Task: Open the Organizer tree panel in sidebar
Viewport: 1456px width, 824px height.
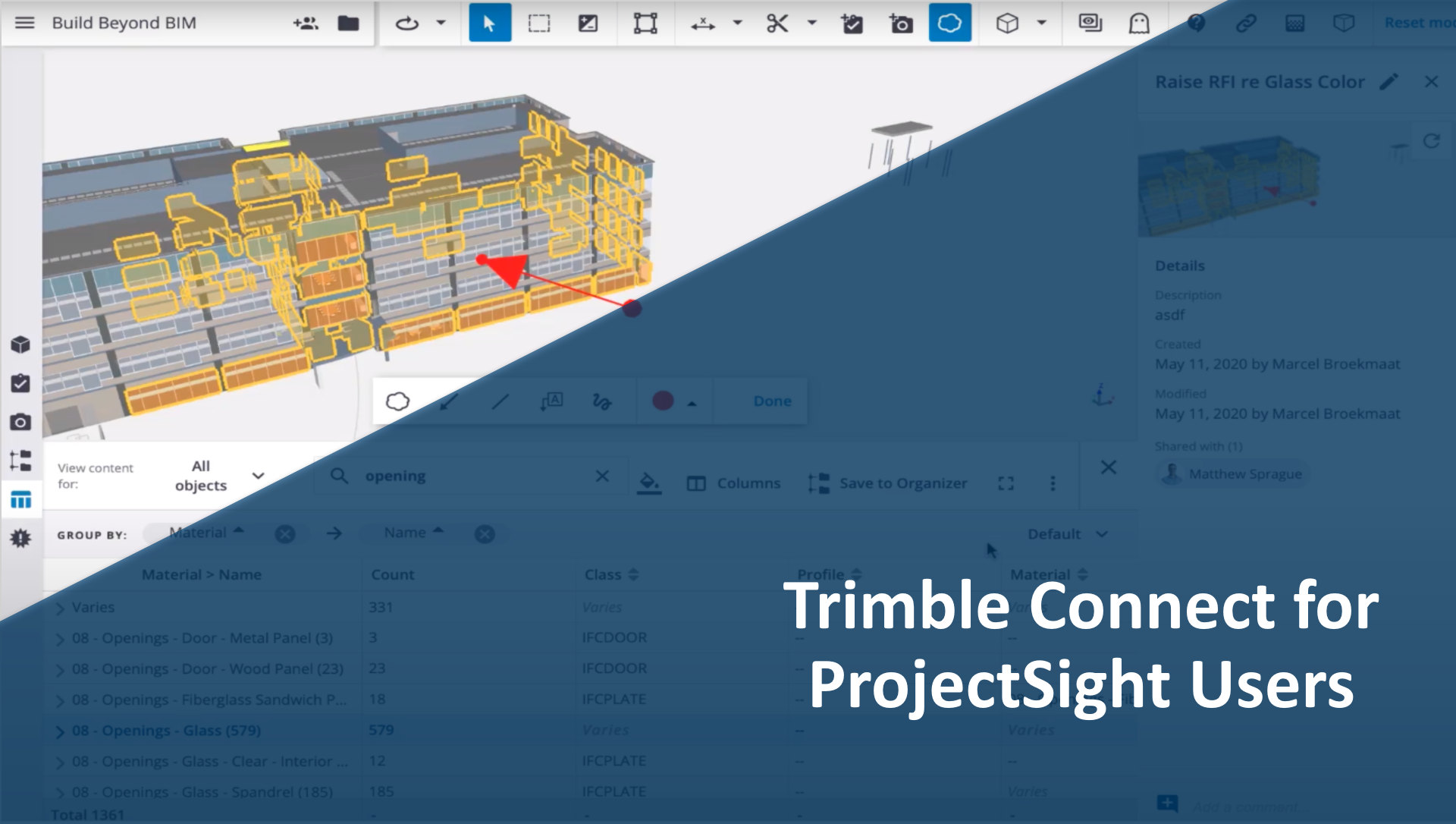Action: click(20, 461)
